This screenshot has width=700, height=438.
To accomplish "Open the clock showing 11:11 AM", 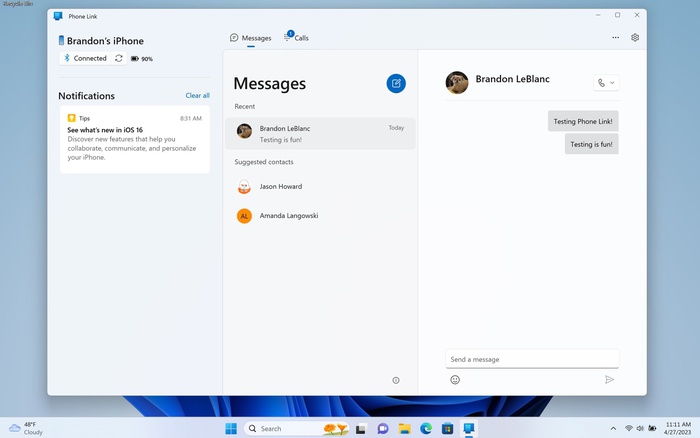I will (678, 429).
